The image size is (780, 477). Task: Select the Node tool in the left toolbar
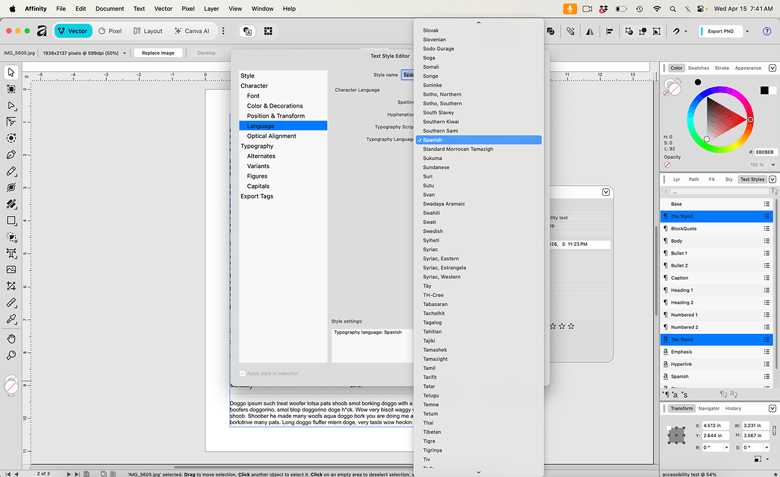pyautogui.click(x=11, y=105)
